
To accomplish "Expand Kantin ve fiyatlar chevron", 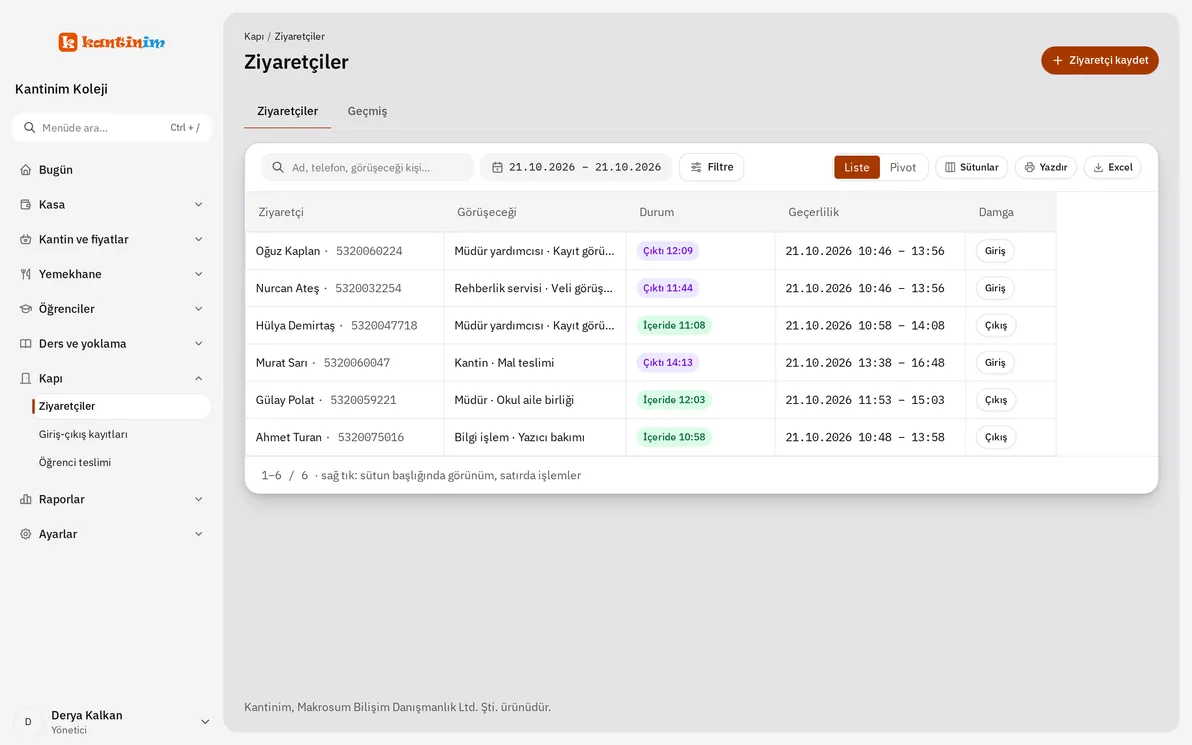I will pos(198,239).
